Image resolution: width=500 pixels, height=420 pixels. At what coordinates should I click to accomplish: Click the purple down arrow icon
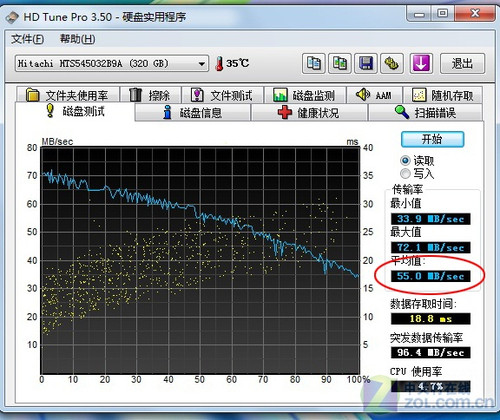421,63
